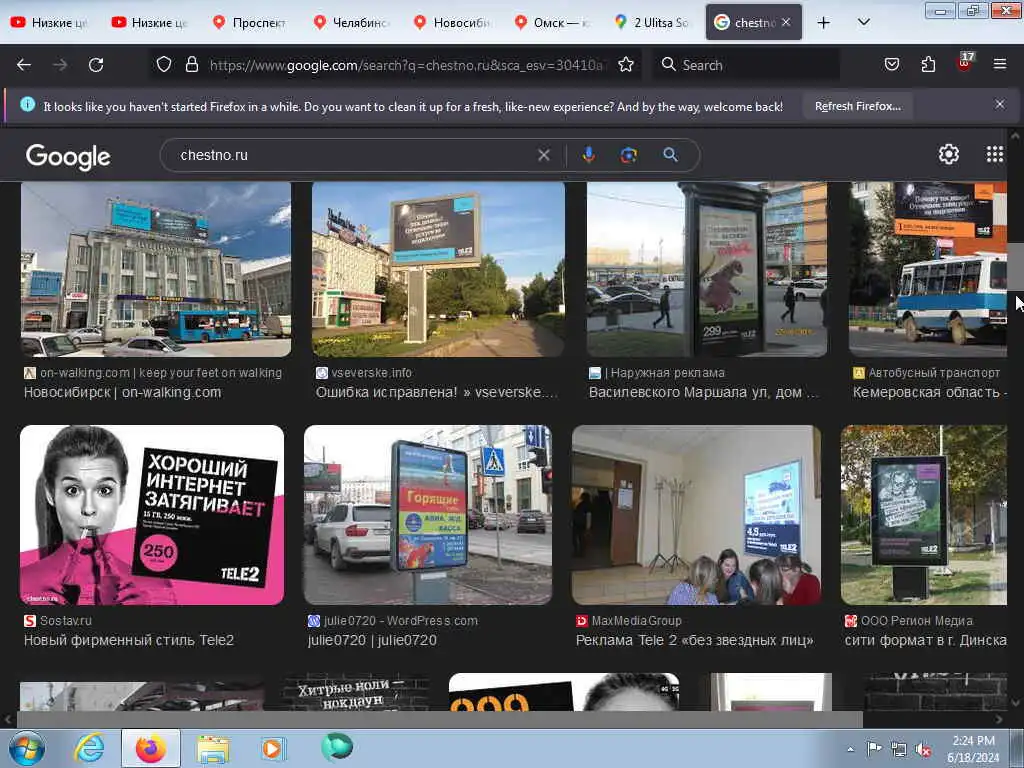Open the Автобусный транспорт bus image
The height and width of the screenshot is (768, 1024).
point(928,269)
